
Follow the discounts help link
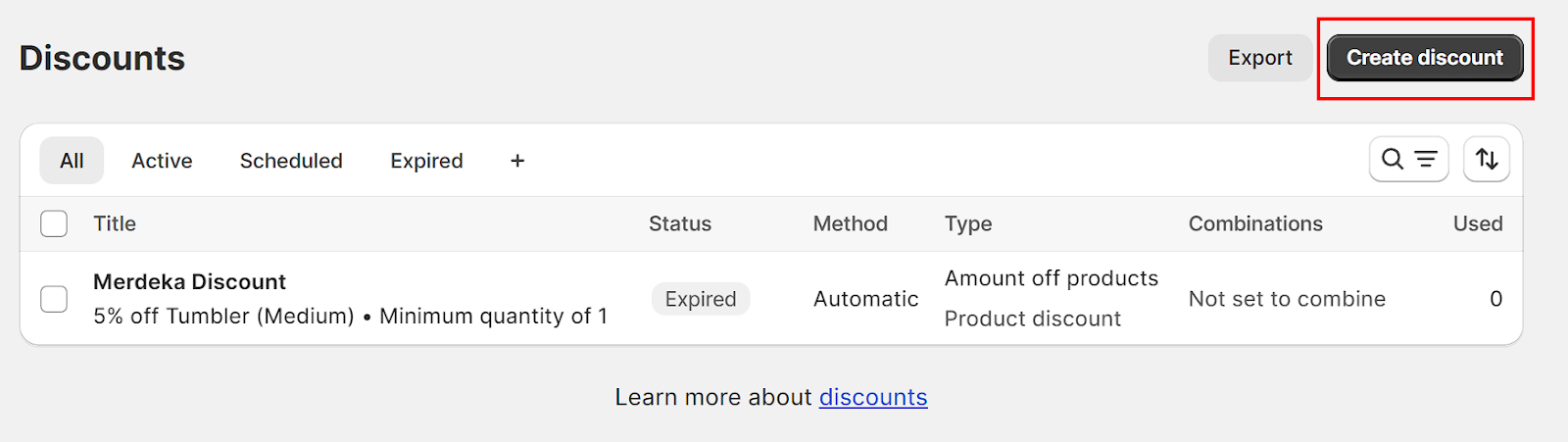[x=873, y=397]
